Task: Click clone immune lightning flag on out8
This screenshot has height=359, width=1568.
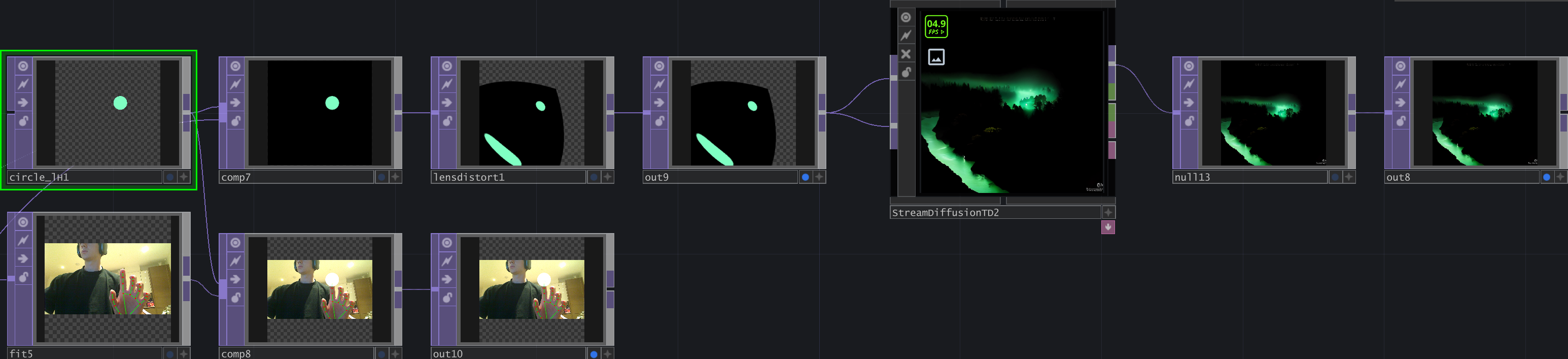Action: click(1401, 84)
